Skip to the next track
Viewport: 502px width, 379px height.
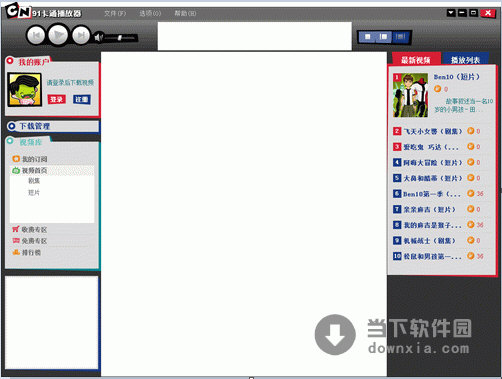click(x=81, y=35)
